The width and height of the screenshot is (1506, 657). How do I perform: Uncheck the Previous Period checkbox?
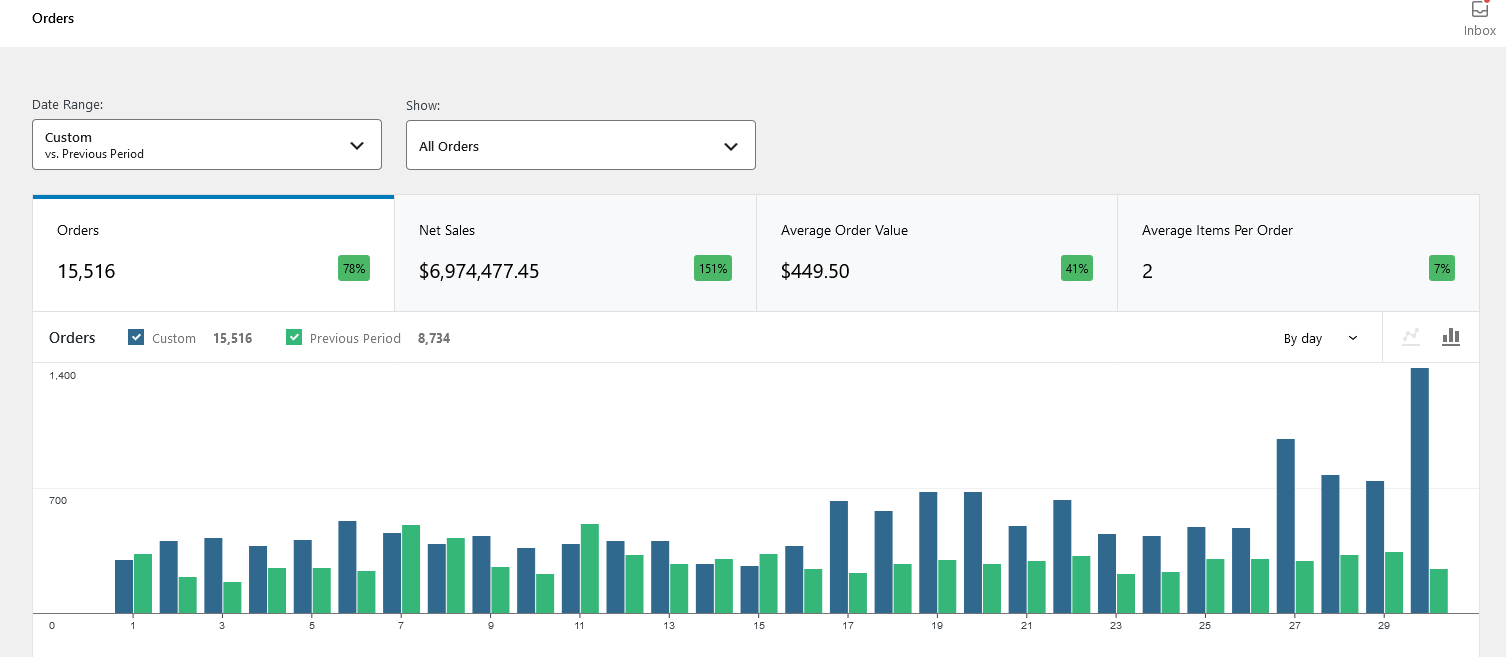coord(294,338)
